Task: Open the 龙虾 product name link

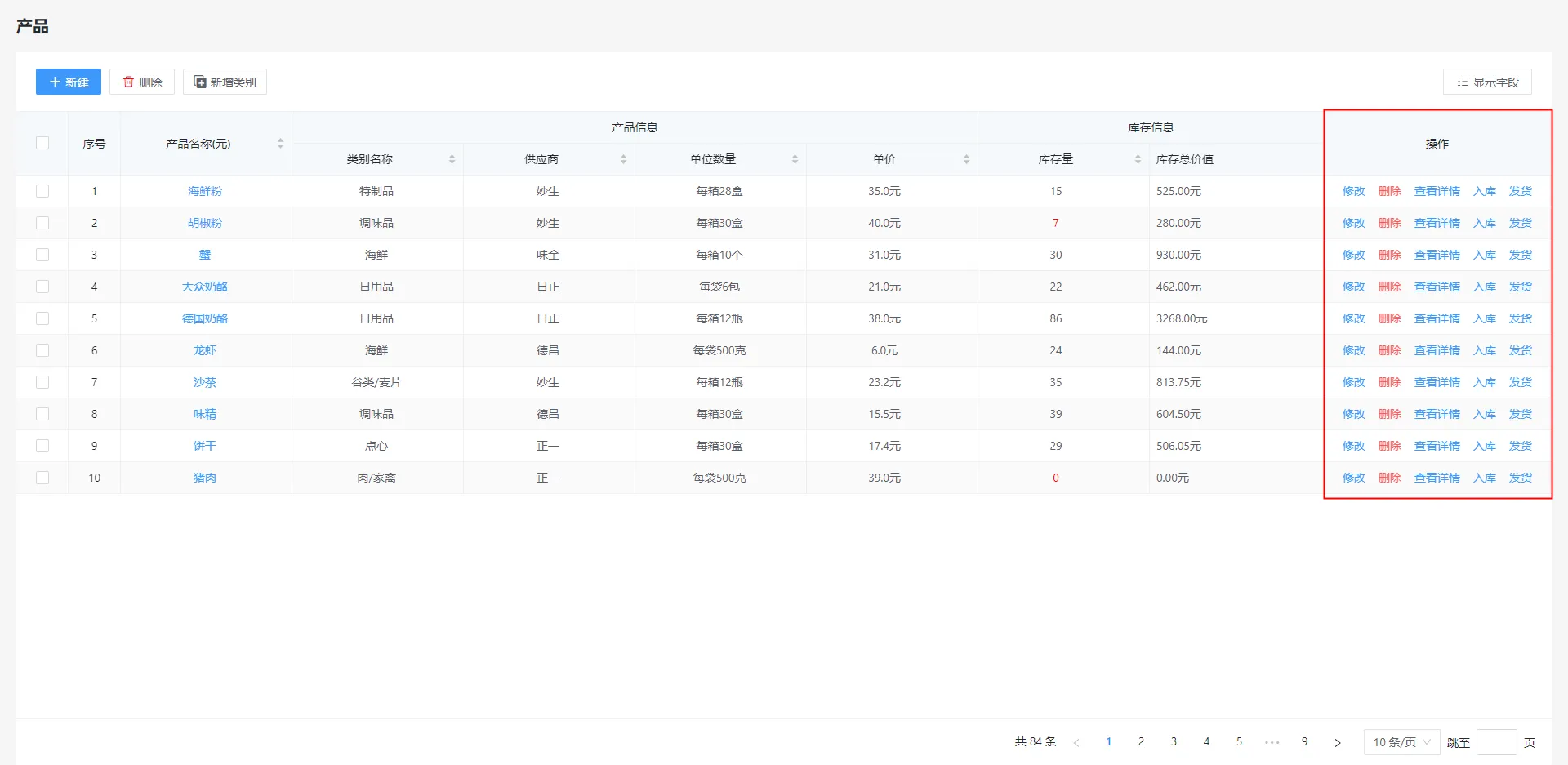Action: point(205,350)
